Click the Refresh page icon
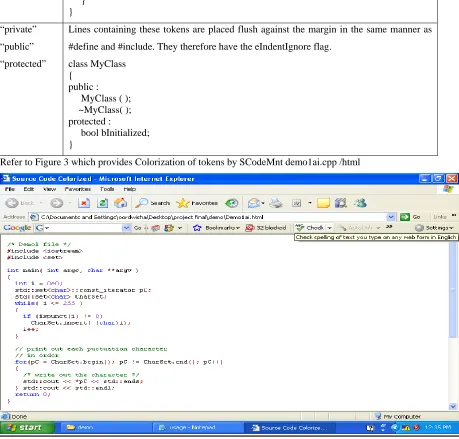459x439 pixels. pyautogui.click(x=102, y=203)
